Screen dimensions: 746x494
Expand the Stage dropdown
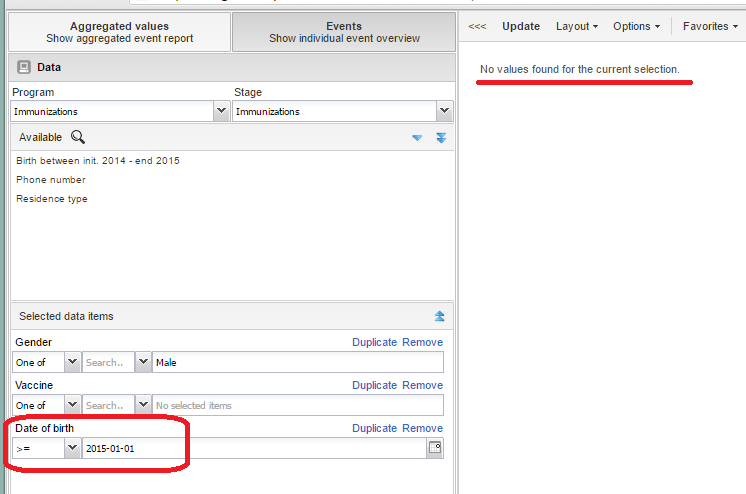444,112
